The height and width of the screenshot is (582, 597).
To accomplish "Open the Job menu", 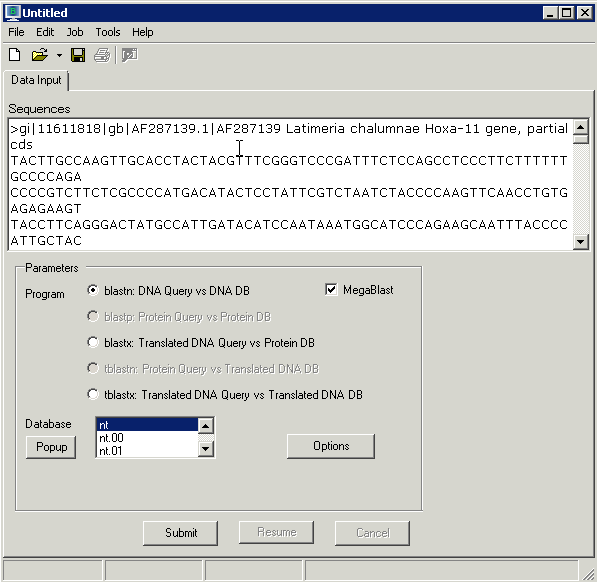I will coord(75,32).
